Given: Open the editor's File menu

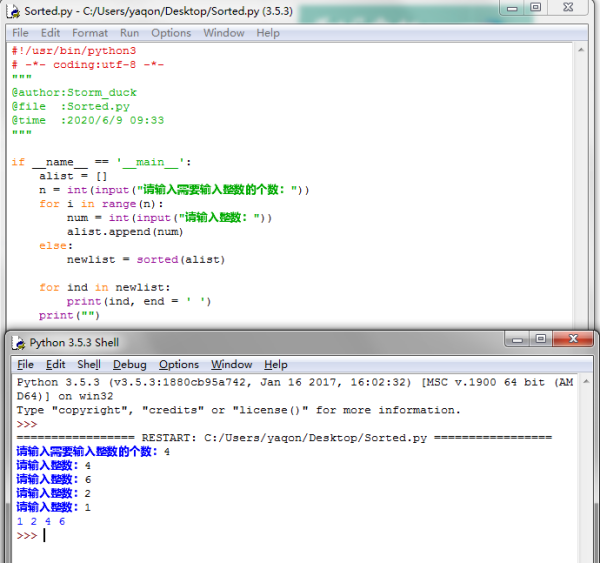Looking at the screenshot, I should (x=20, y=33).
